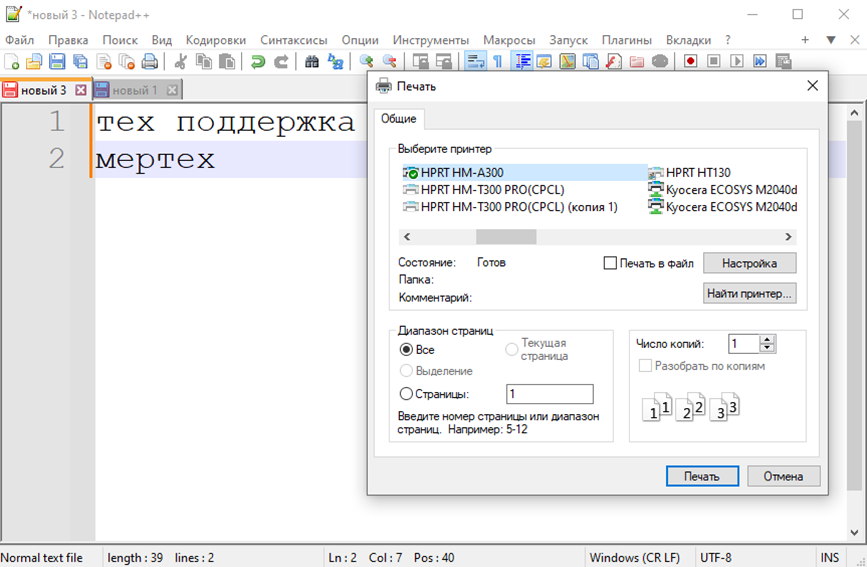
Task: Click the Replace toolbar icon
Action: 335,61
